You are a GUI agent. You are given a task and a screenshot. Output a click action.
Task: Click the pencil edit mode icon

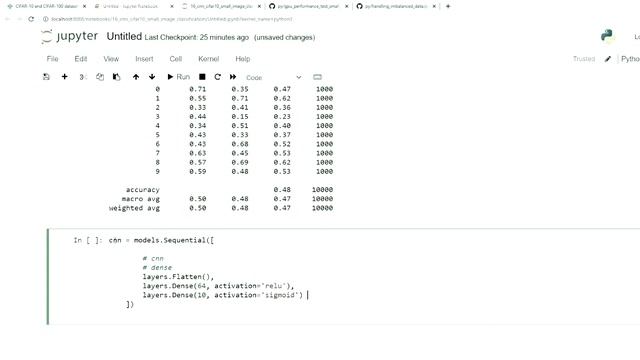coord(608,59)
